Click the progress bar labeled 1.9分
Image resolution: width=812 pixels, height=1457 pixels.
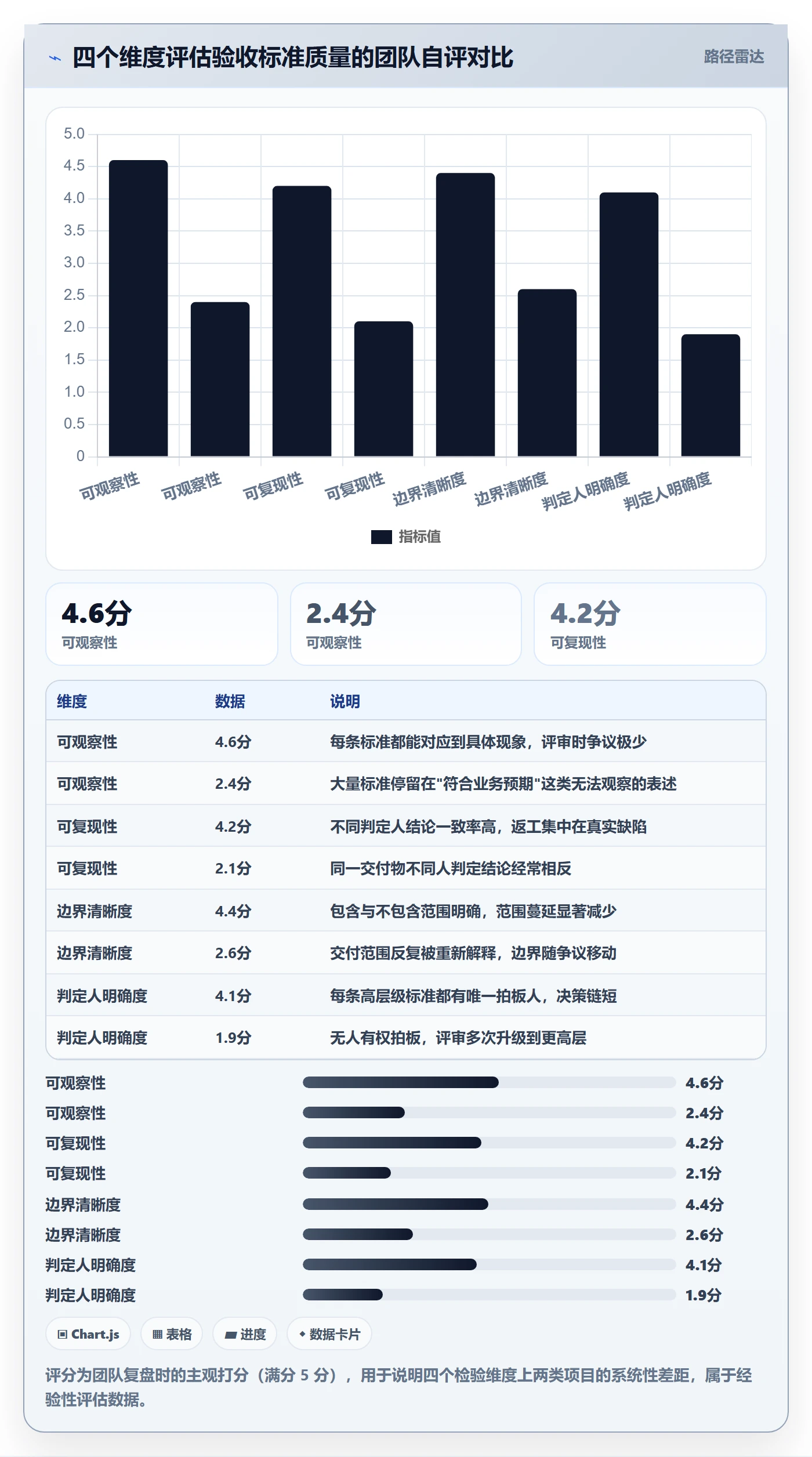pyautogui.click(x=490, y=1295)
